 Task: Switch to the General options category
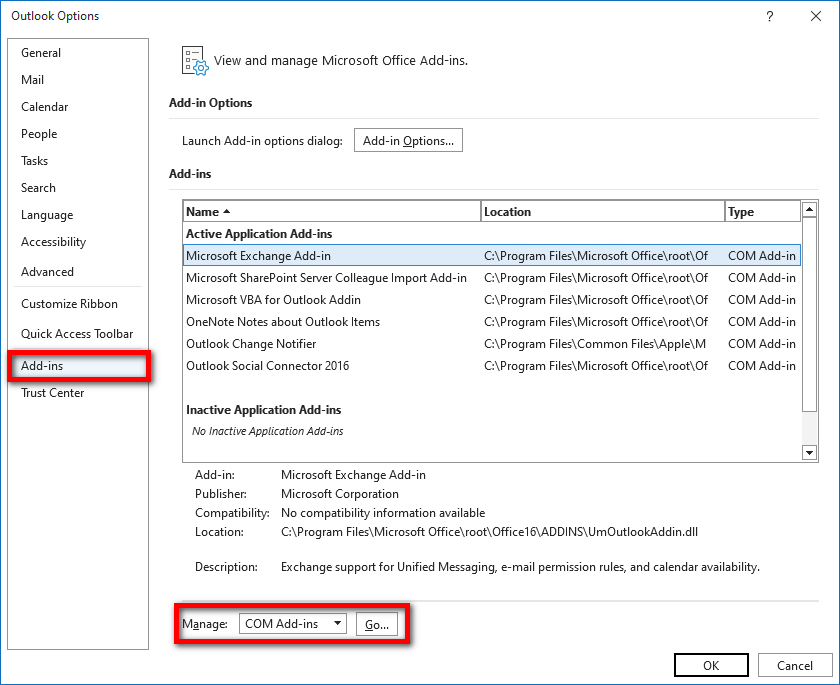(x=41, y=53)
